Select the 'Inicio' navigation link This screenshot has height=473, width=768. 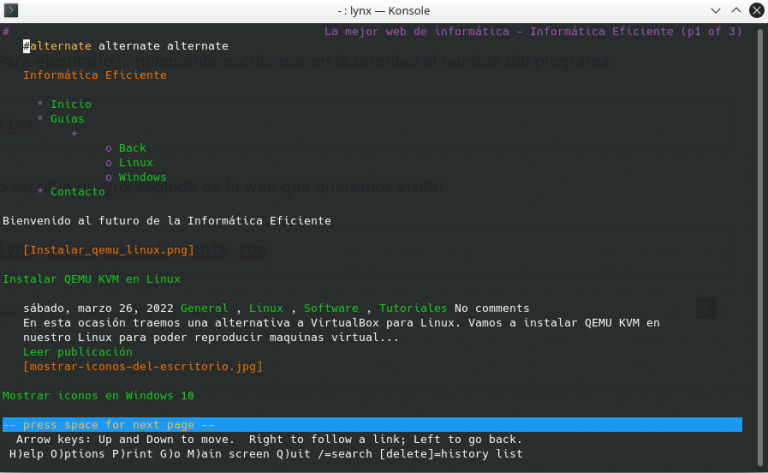tap(70, 104)
